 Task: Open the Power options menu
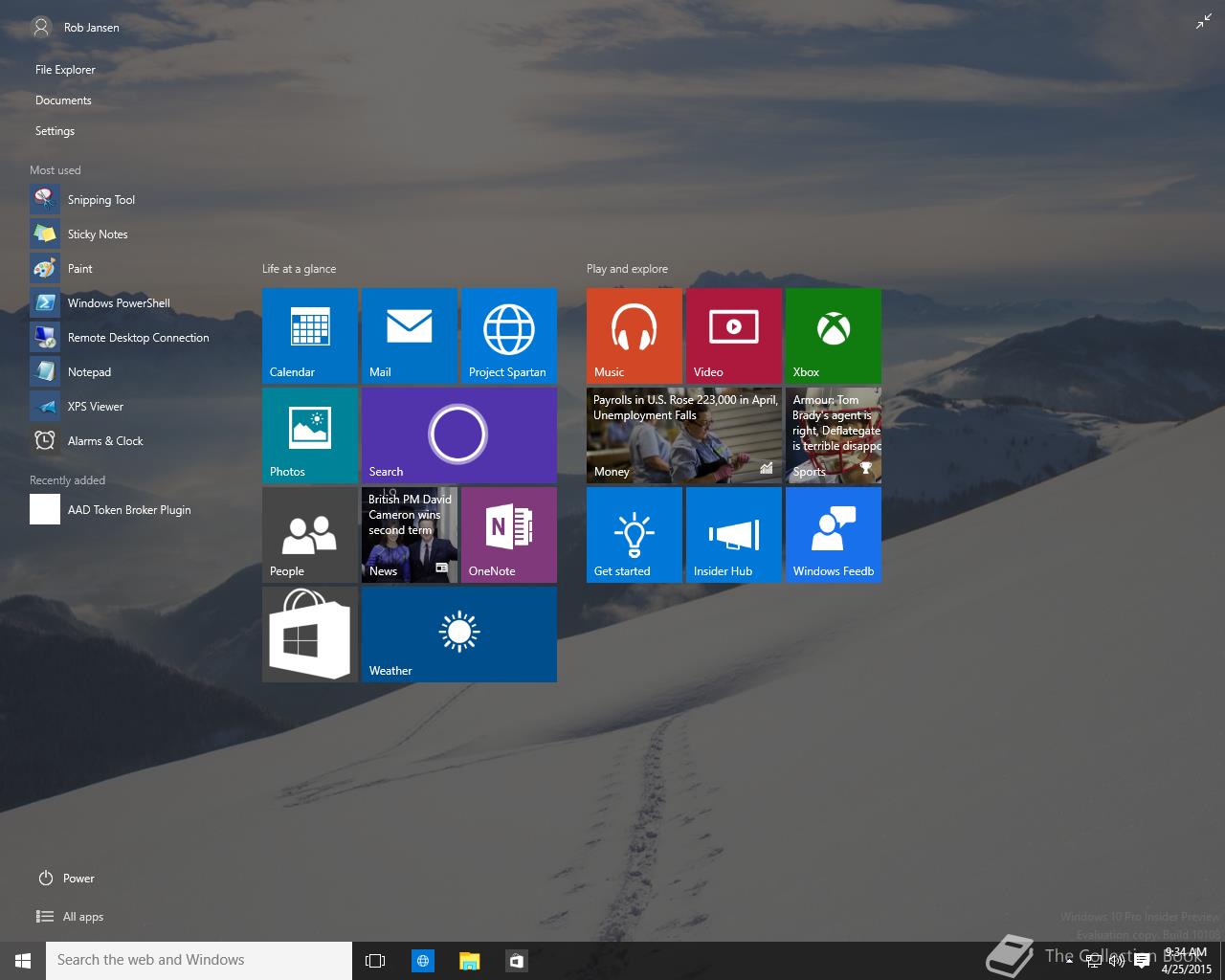(x=66, y=879)
